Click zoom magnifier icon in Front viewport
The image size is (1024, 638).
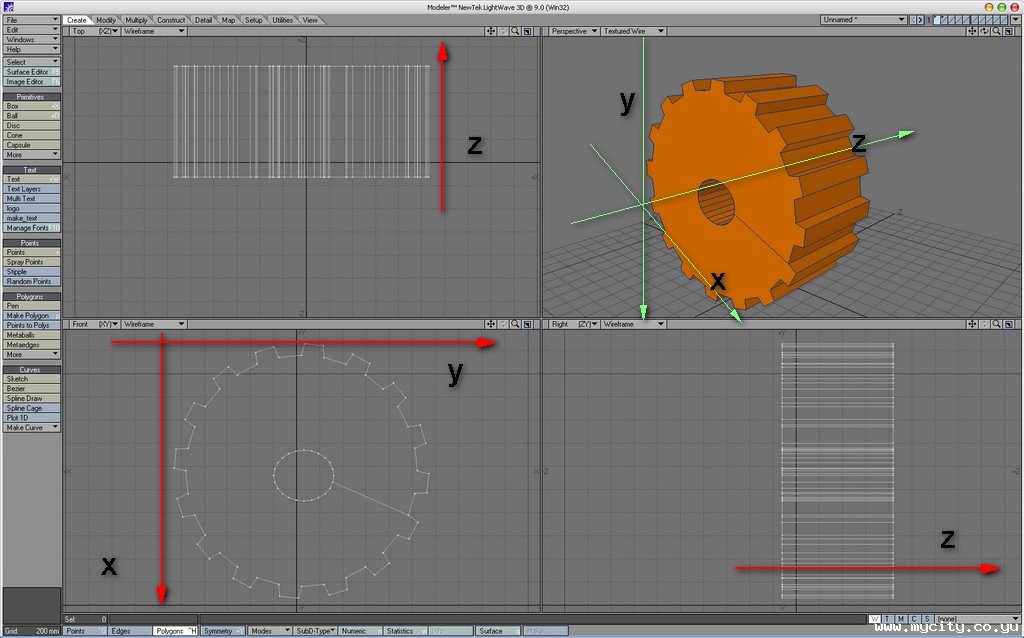point(514,324)
